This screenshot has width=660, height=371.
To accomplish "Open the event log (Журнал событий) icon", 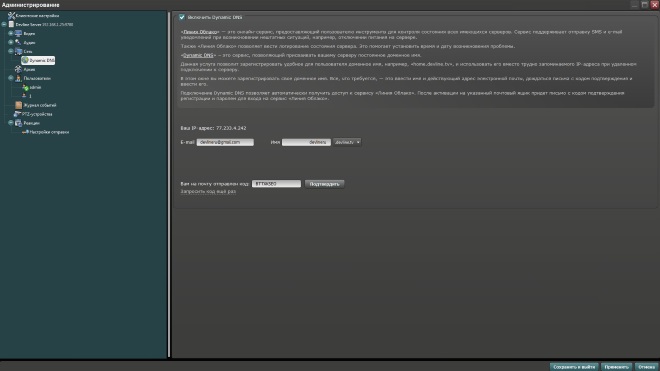I will pyautogui.click(x=19, y=105).
